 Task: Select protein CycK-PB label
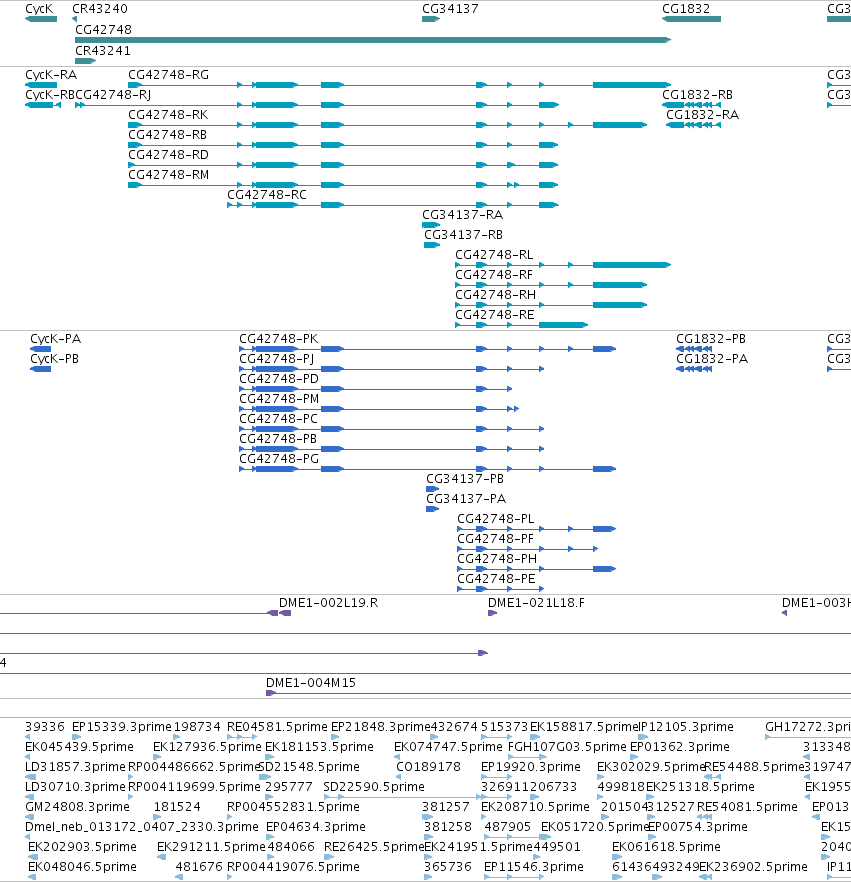click(55, 359)
